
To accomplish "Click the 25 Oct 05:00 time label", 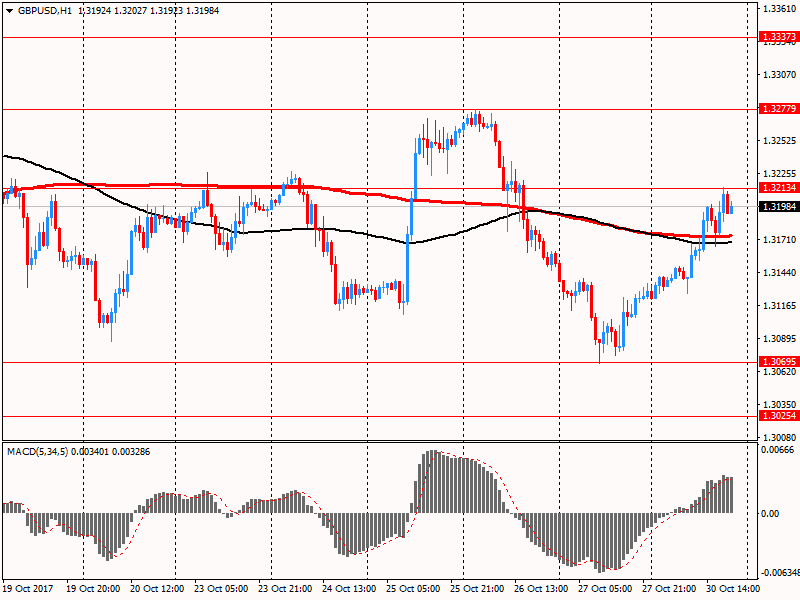I will click(413, 589).
